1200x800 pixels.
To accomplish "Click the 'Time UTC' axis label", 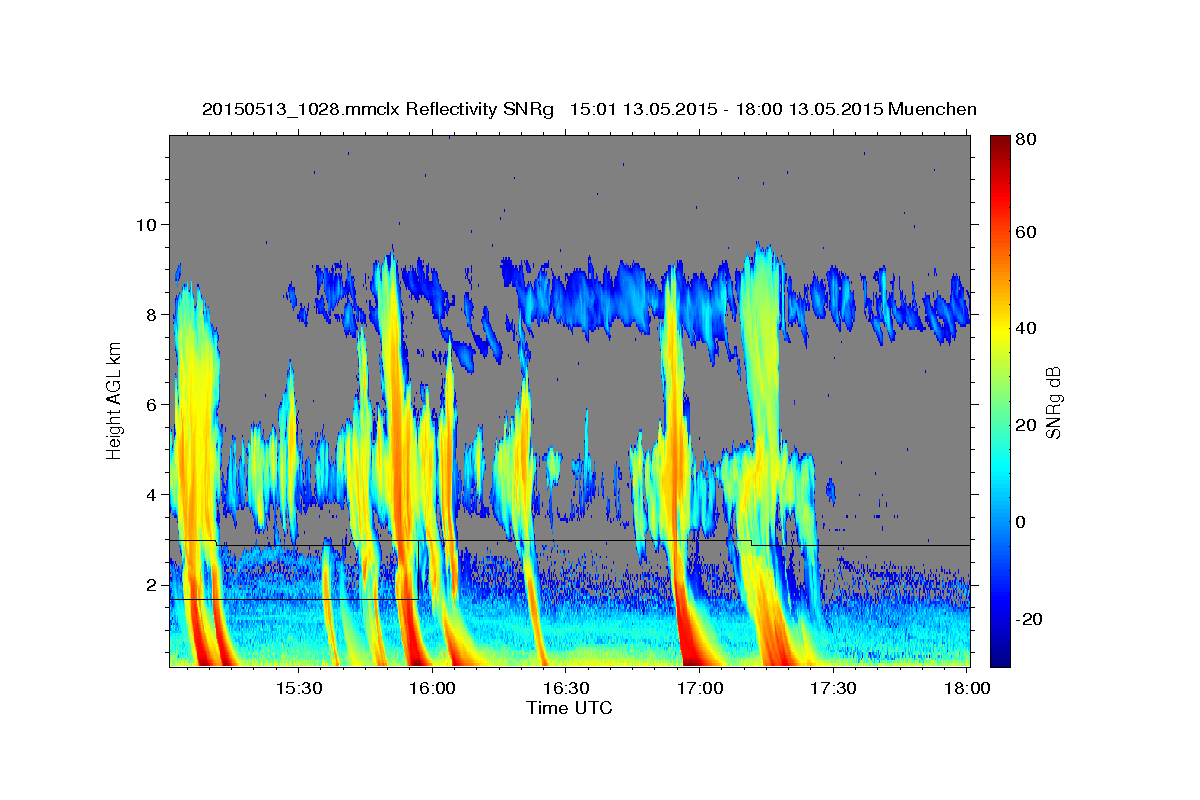I will (x=569, y=708).
